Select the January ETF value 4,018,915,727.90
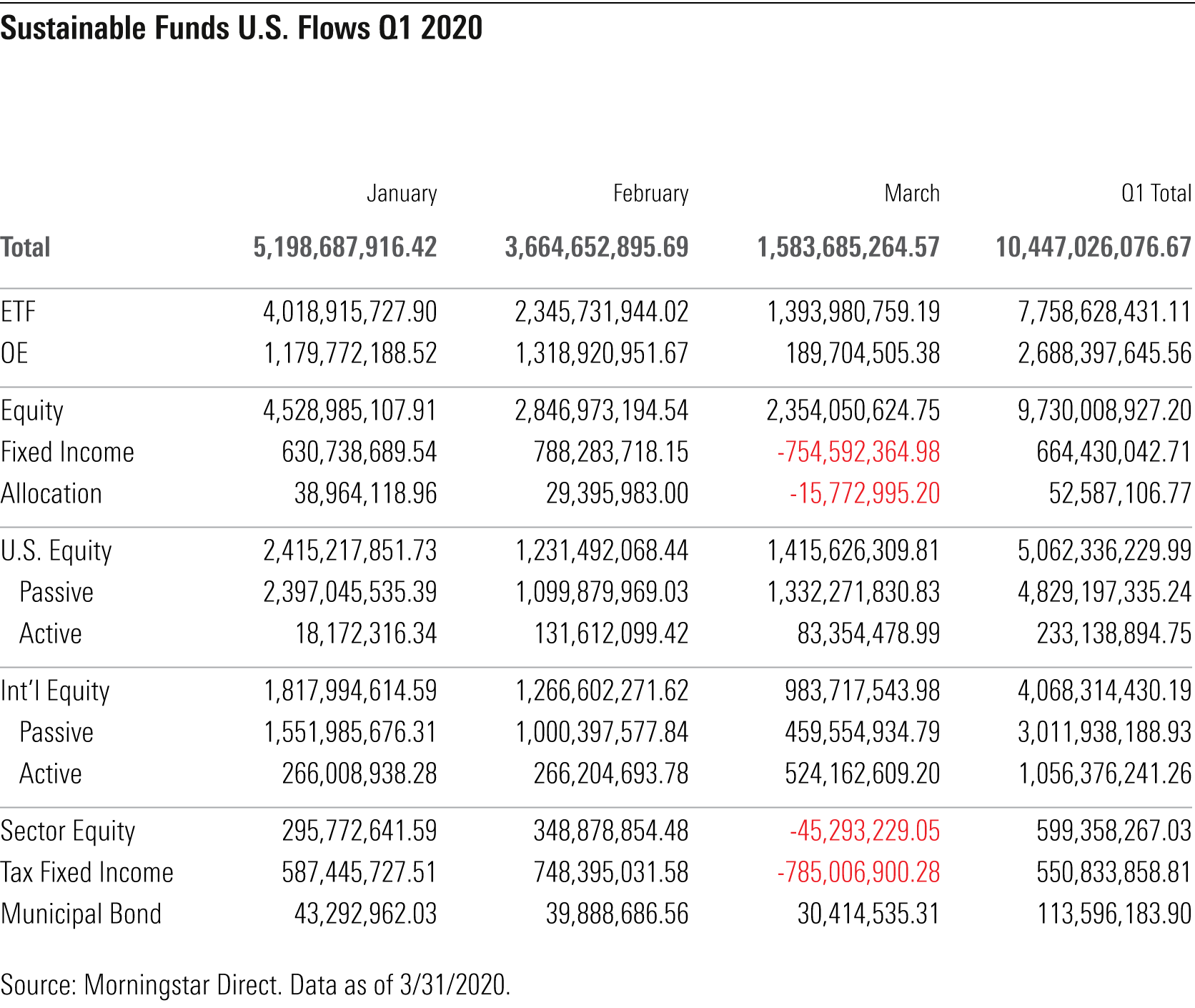The height and width of the screenshot is (1008, 1195). pyautogui.click(x=350, y=312)
